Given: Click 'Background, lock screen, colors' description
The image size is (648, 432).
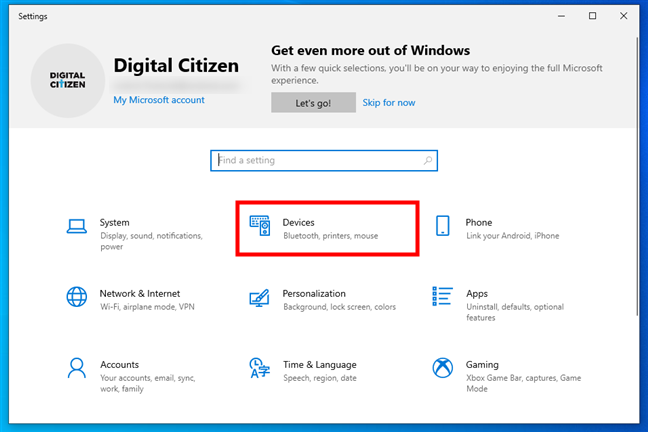Looking at the screenshot, I should (340, 307).
